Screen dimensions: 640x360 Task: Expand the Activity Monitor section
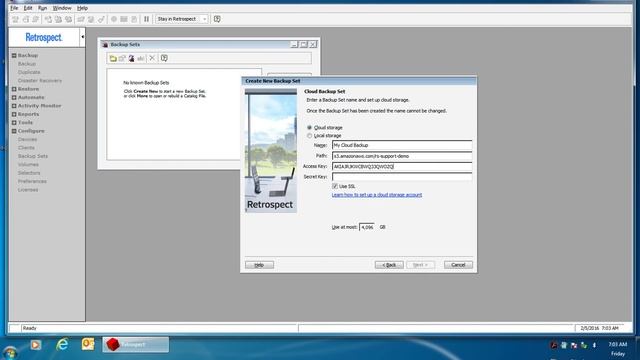pyautogui.click(x=14, y=106)
